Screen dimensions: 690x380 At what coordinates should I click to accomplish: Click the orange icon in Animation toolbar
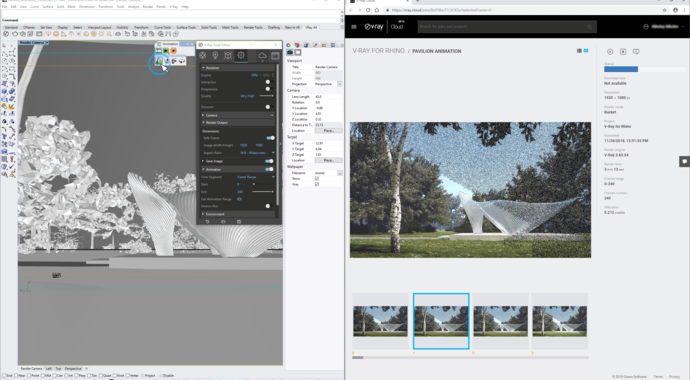pyautogui.click(x=173, y=51)
